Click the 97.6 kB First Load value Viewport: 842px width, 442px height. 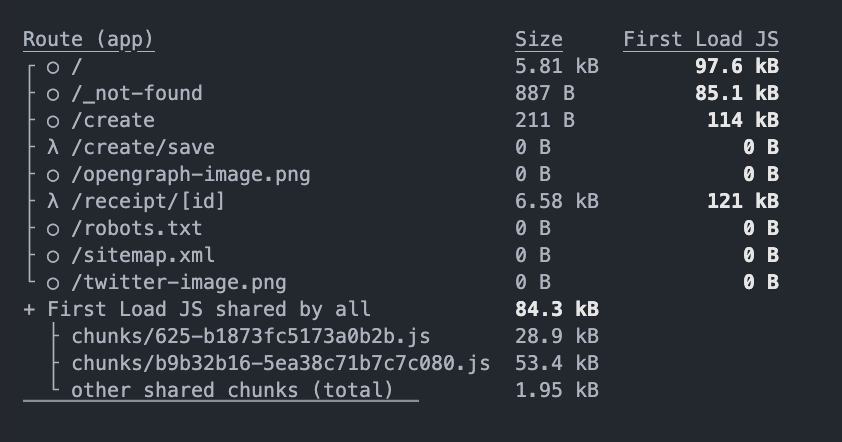(x=737, y=67)
